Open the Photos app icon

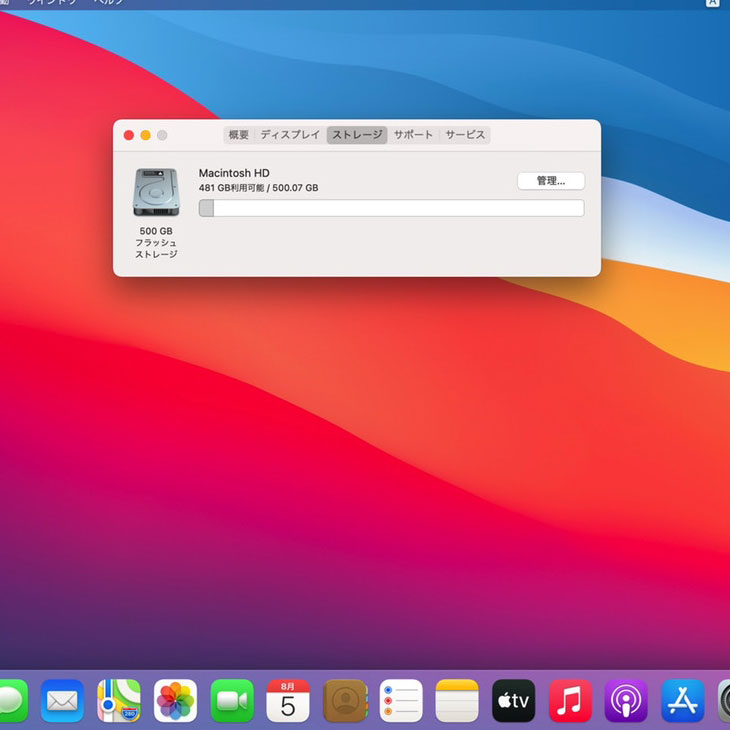click(175, 700)
